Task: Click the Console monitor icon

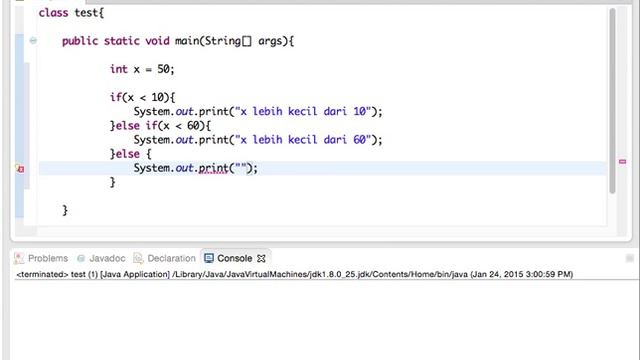Action: (x=209, y=258)
